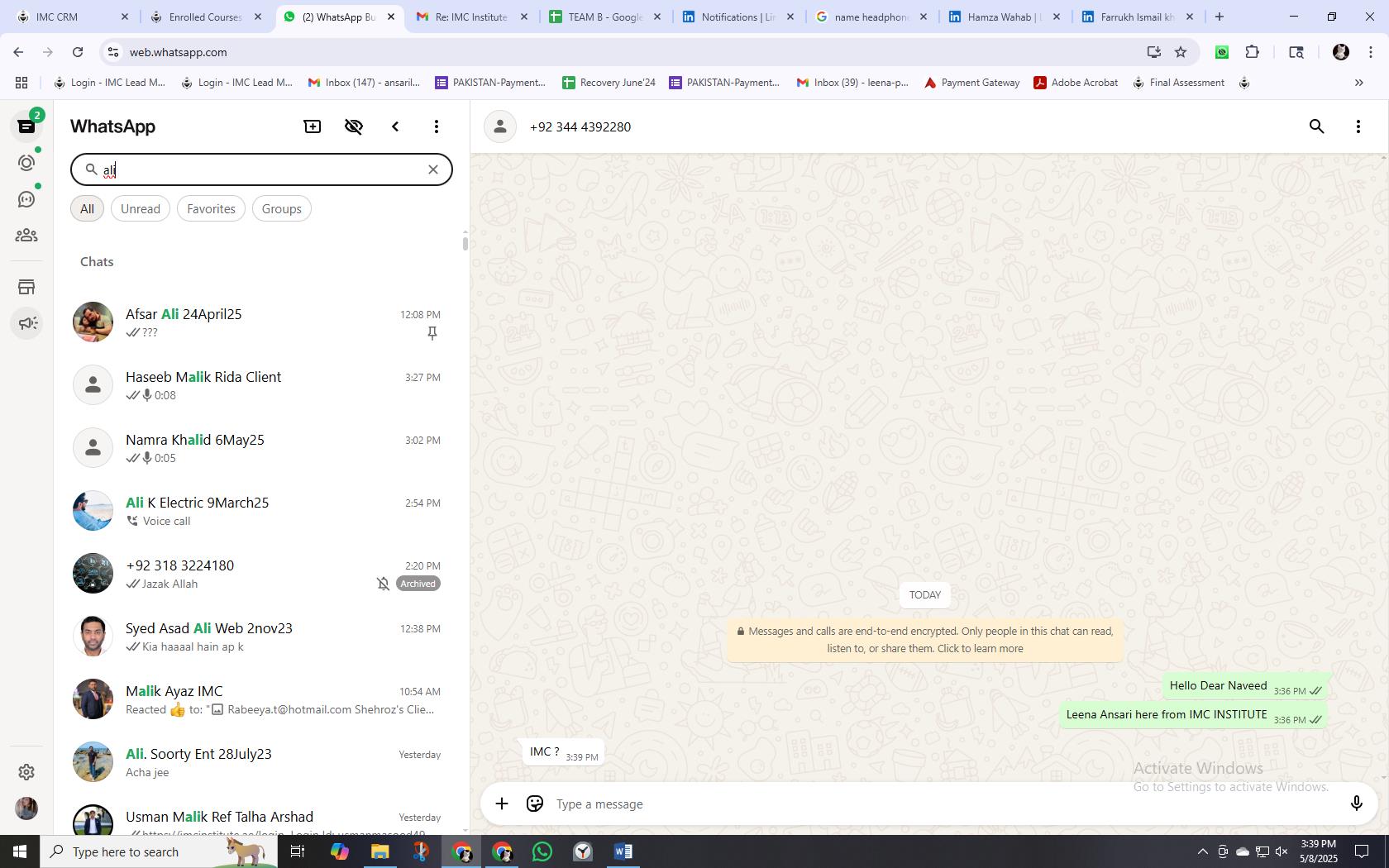Open Syed Asad Ali Web 2nov23 chat

(x=260, y=637)
